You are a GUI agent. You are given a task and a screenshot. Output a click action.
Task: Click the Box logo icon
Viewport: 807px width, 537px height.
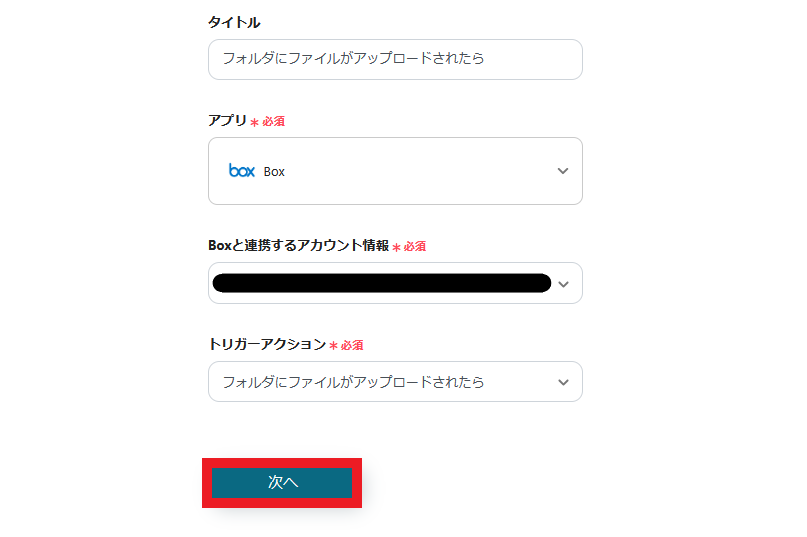(x=241, y=171)
